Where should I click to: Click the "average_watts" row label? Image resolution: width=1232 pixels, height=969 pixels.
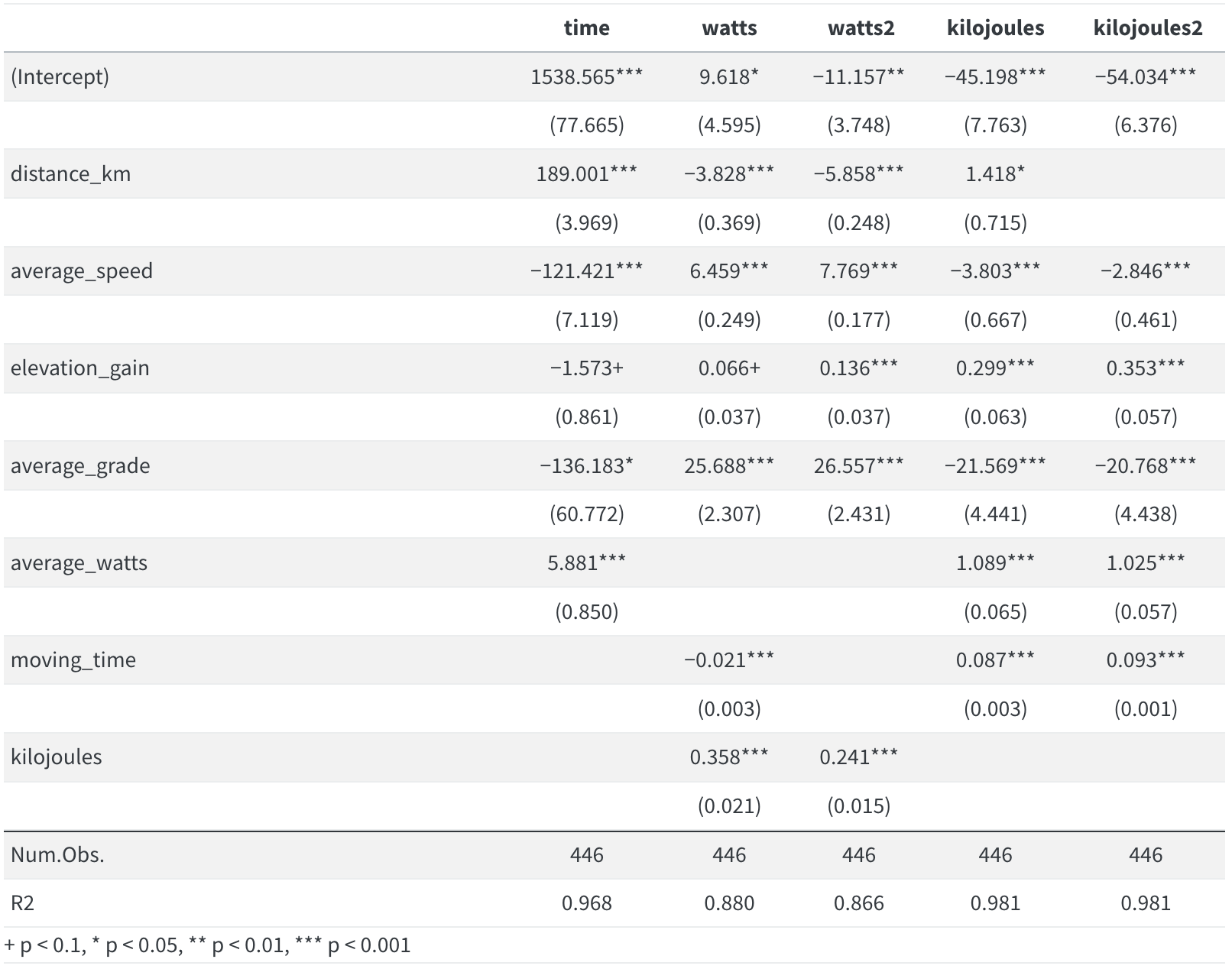coord(79,562)
